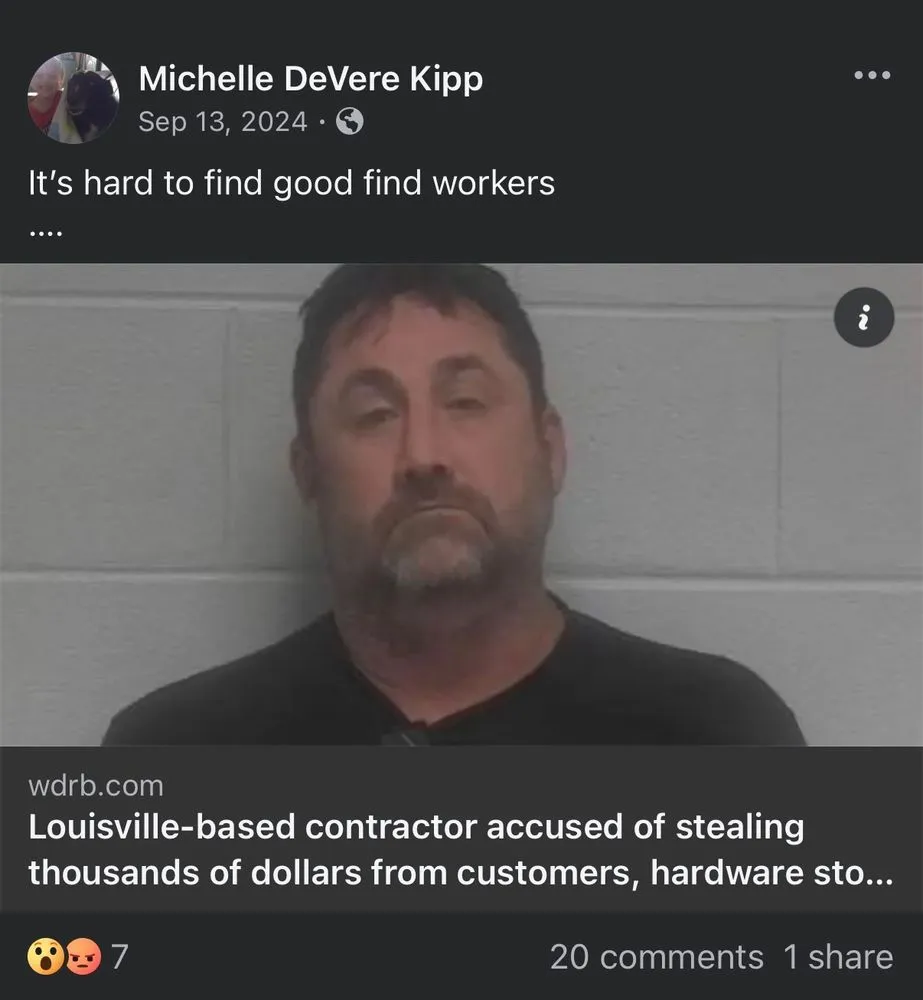Click the Sep 13, 2024 timestamp
The height and width of the screenshot is (1000, 923).
click(x=223, y=121)
